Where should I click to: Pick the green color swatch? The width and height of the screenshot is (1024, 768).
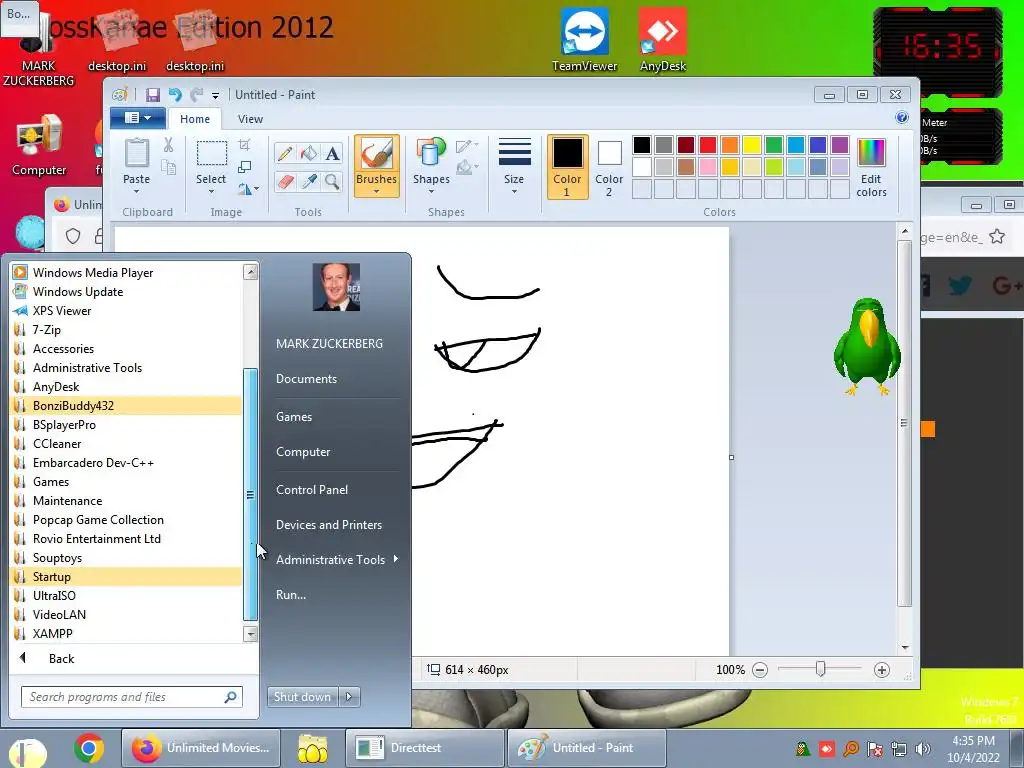click(x=774, y=145)
